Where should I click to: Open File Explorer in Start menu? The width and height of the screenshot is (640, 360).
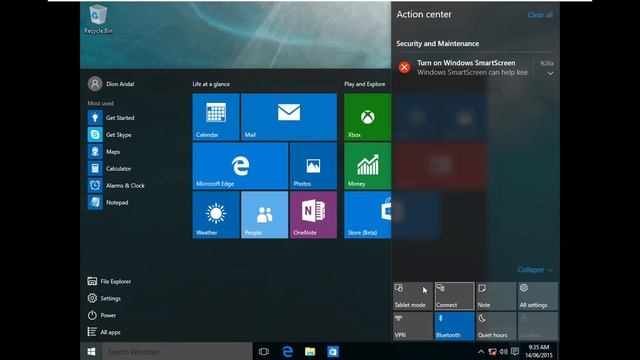[x=109, y=281]
